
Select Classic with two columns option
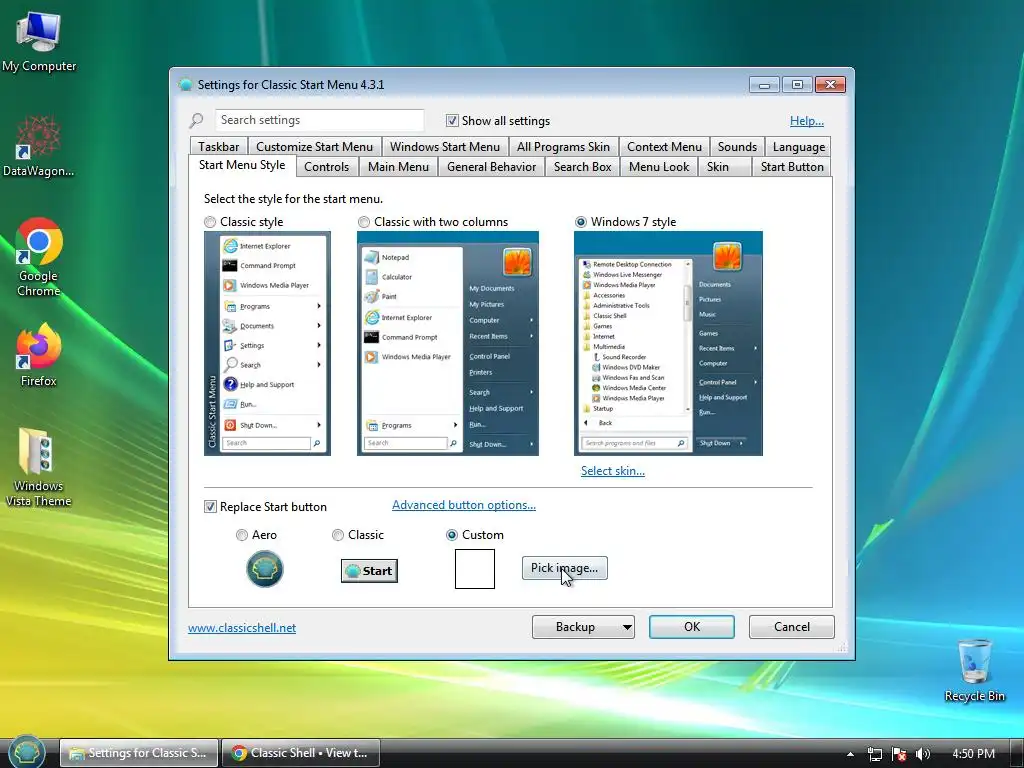364,222
